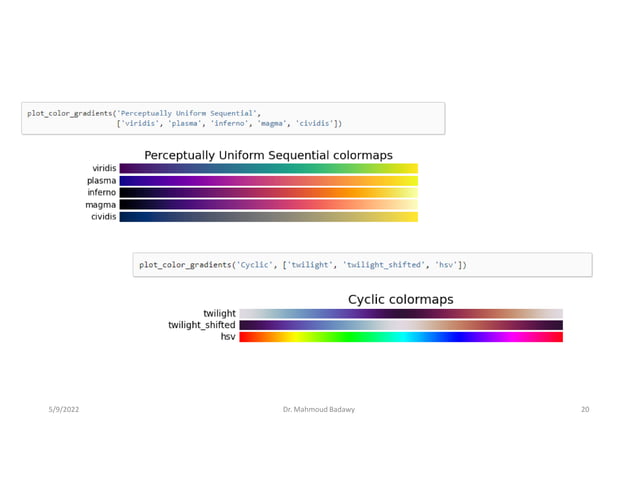Select the cividis colormap gradient bar
The height and width of the screenshot is (493, 638).
coord(268,216)
